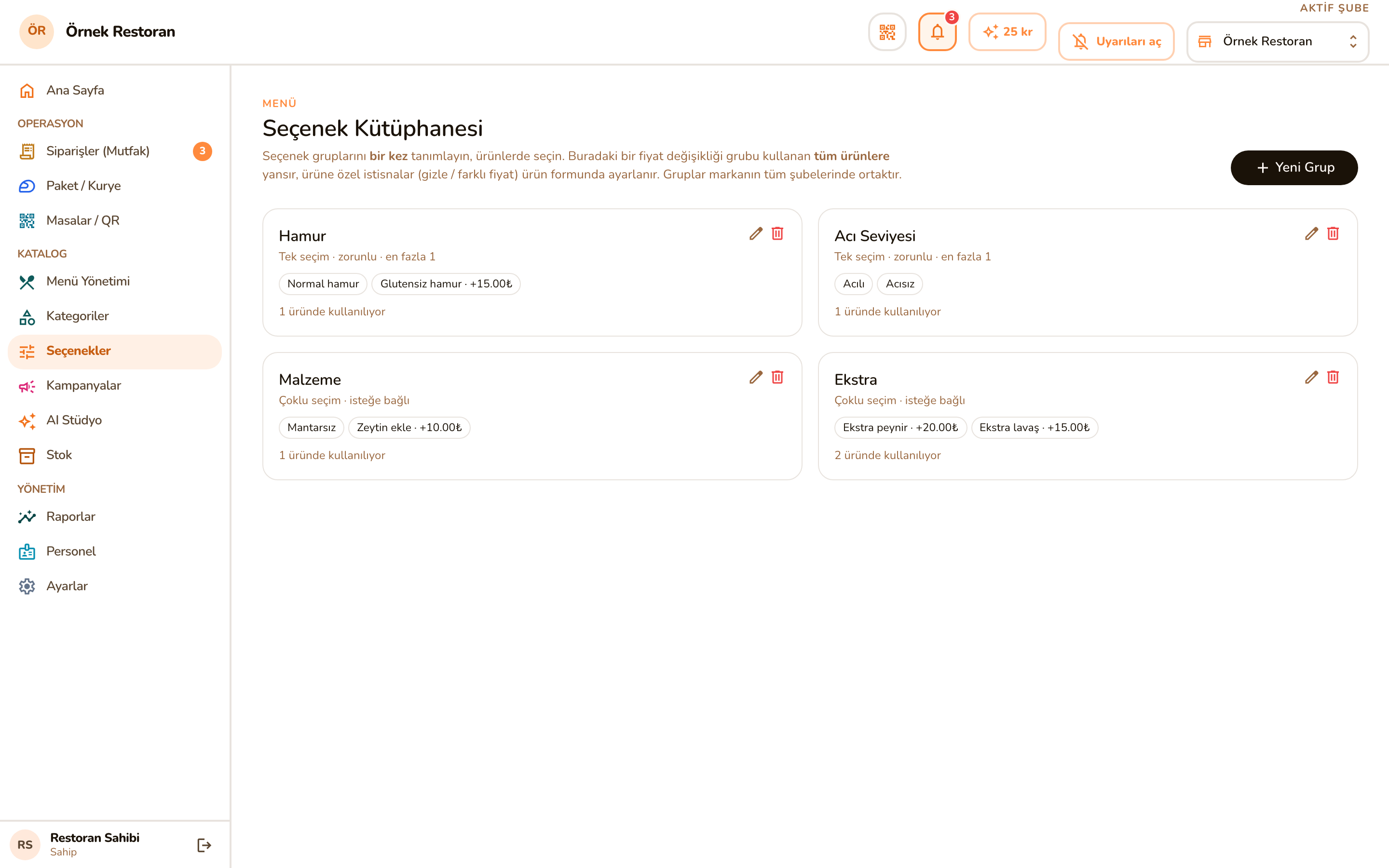Click the Acılı option chip
This screenshot has width=1389, height=868.
click(854, 284)
